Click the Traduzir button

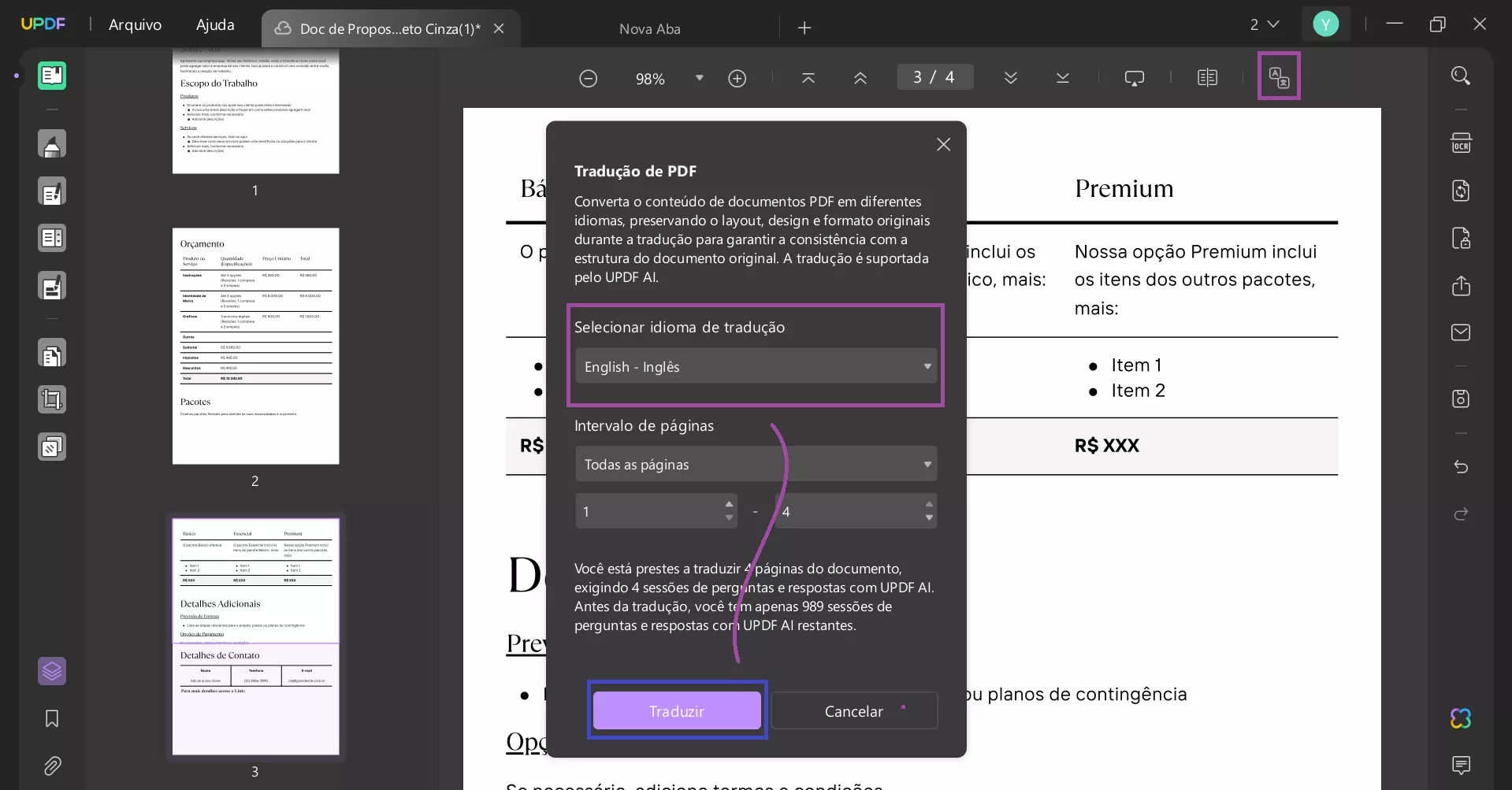click(x=676, y=710)
